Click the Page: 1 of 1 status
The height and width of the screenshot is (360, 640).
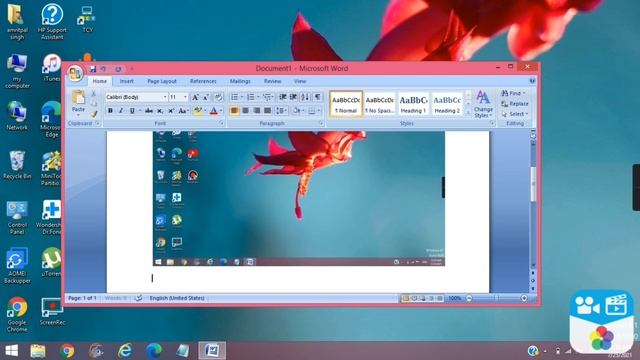click(82, 298)
